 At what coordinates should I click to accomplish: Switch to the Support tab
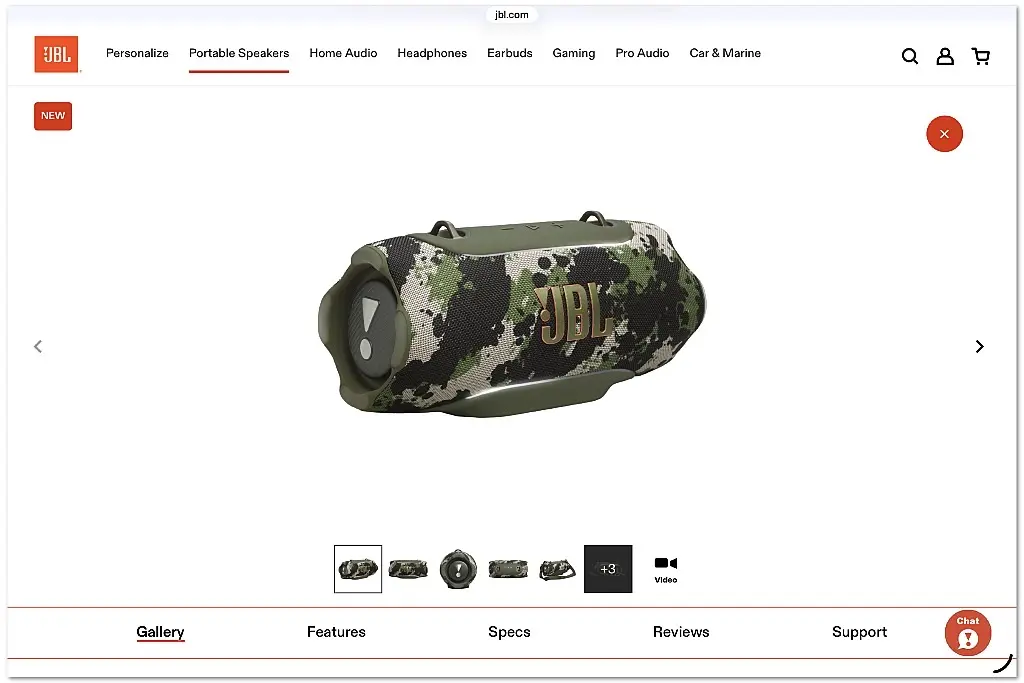859,632
